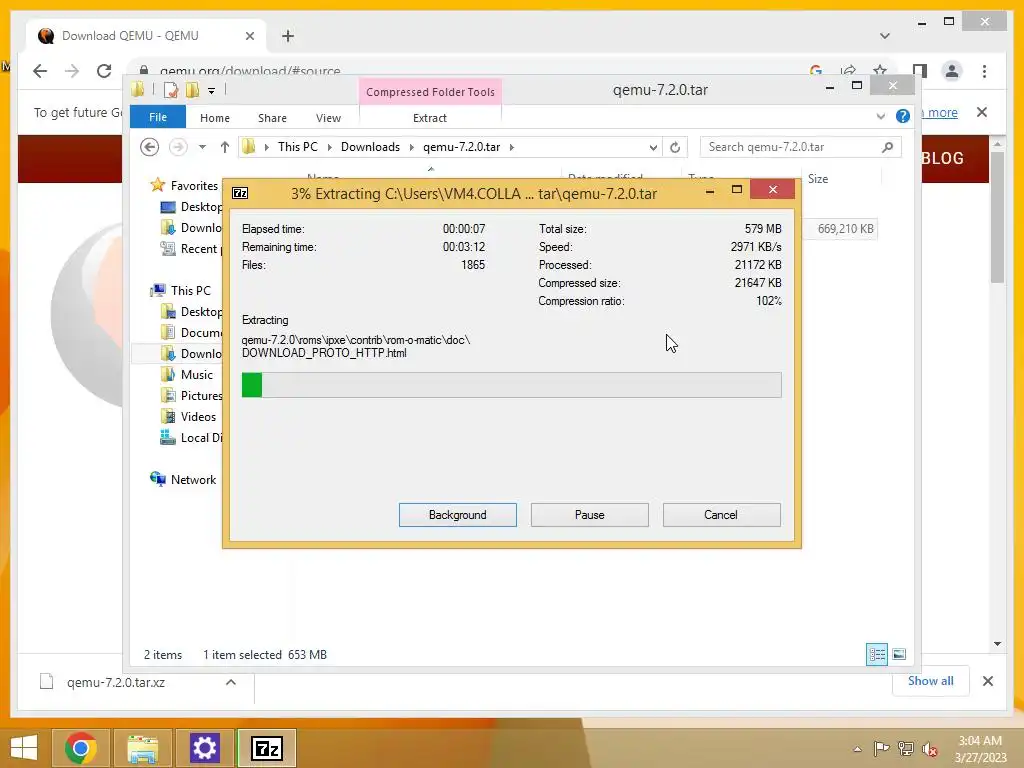The image size is (1024, 768).
Task: Open the Windows Start button
Action: coord(24,748)
